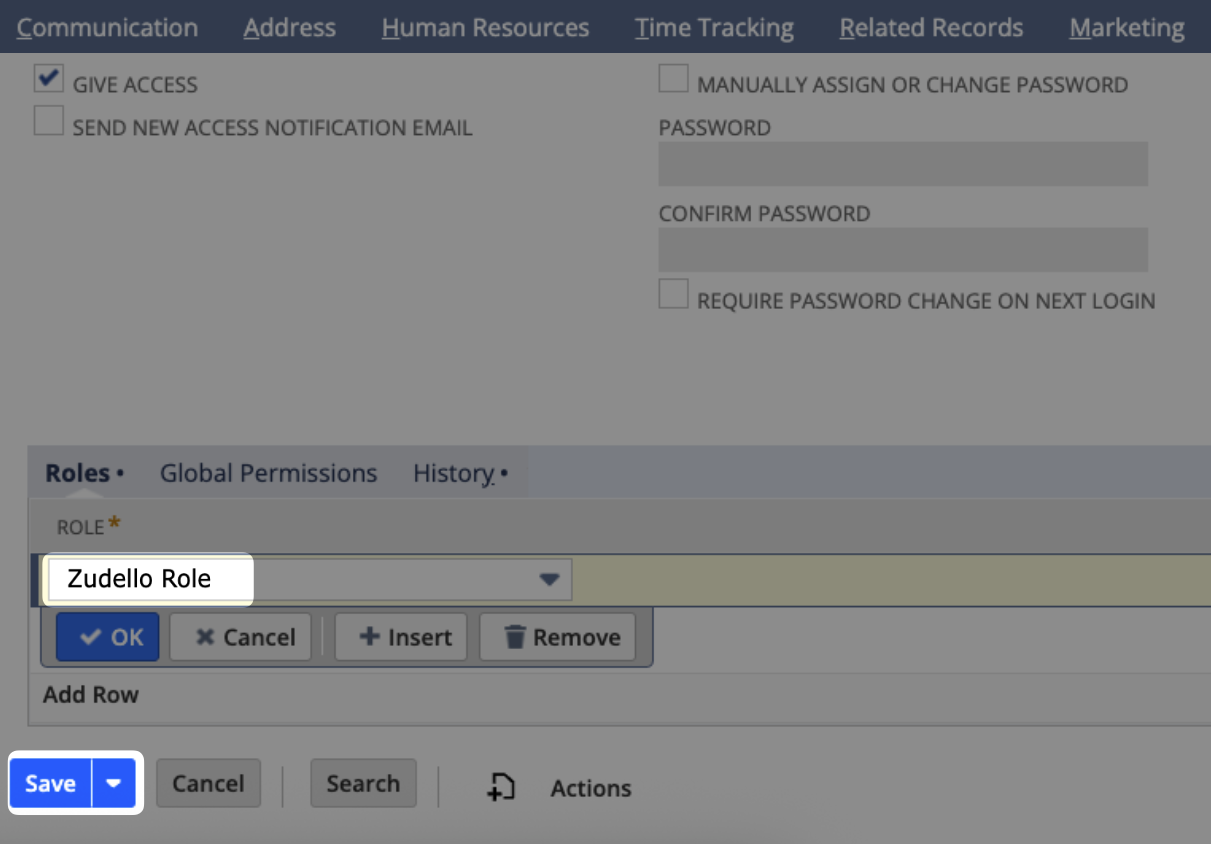Focus the Confirm Password field

pyautogui.click(x=903, y=250)
